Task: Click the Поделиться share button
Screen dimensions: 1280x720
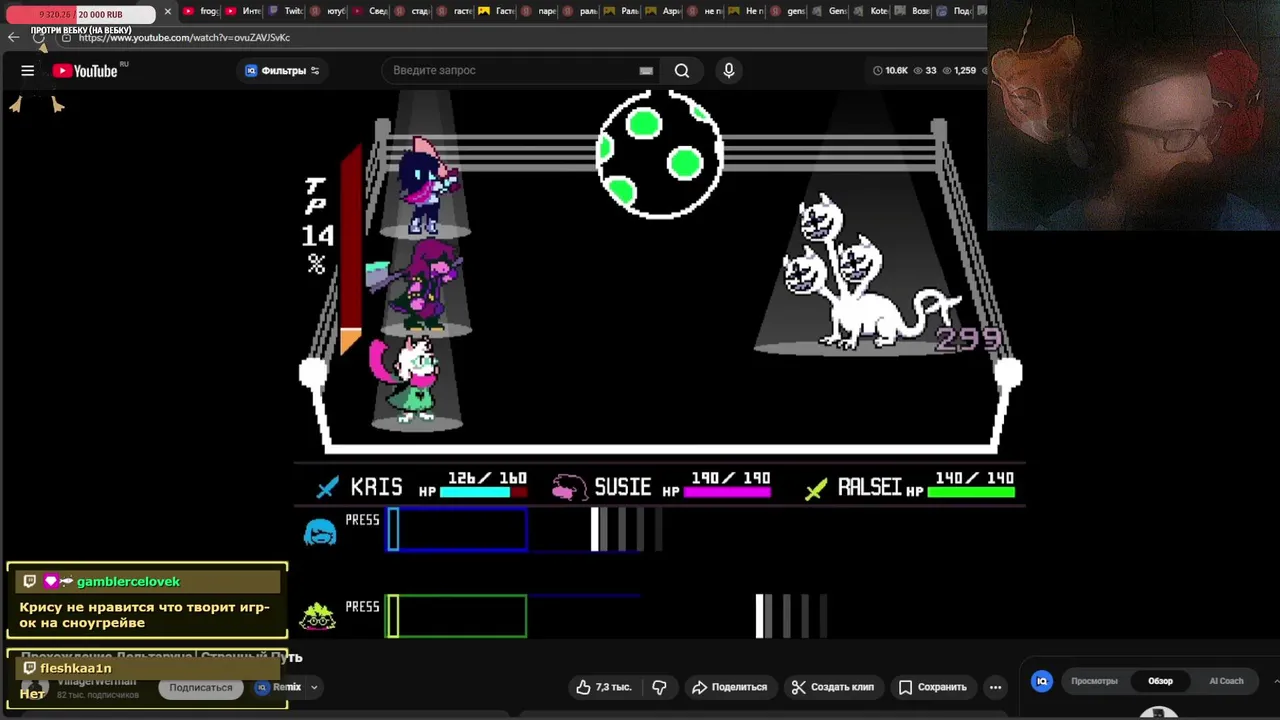Action: [729, 687]
